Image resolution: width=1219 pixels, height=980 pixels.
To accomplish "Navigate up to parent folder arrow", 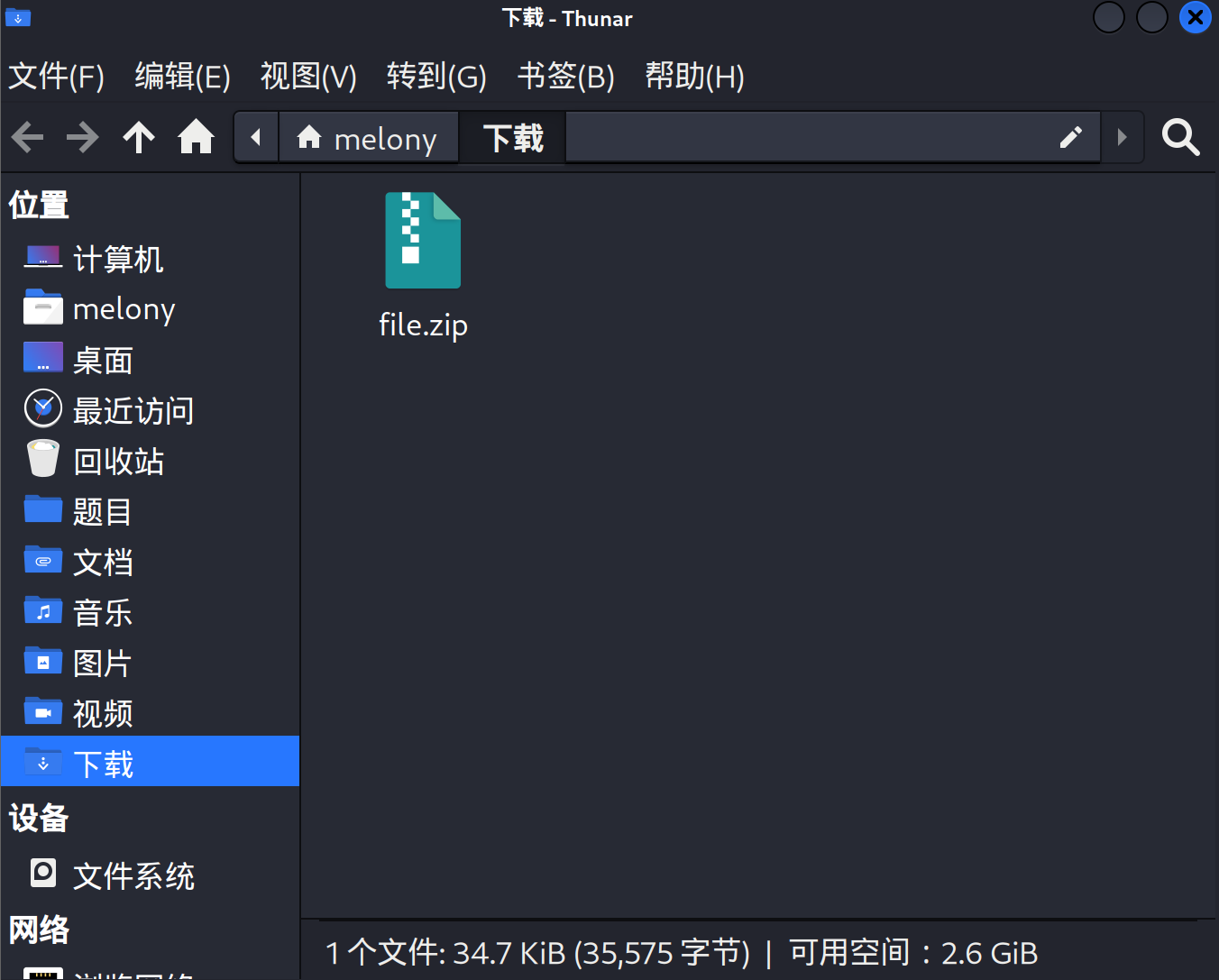I will click(139, 138).
